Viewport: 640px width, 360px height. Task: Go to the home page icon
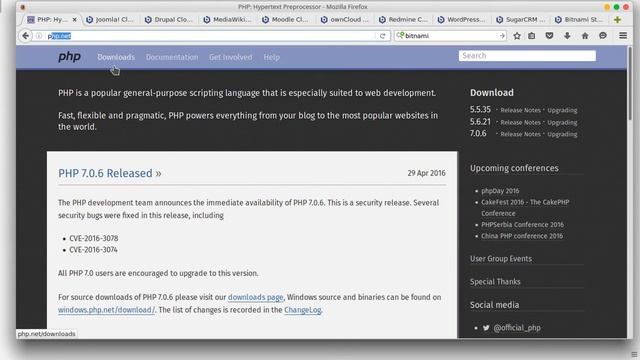pos(585,36)
